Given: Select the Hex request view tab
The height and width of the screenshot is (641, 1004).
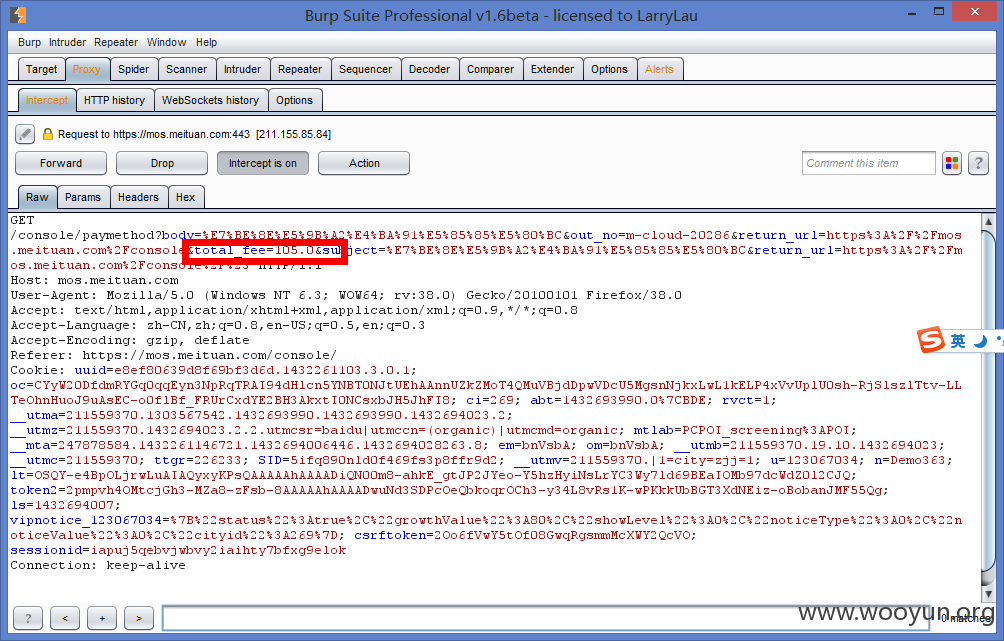Looking at the screenshot, I should (x=186, y=197).
